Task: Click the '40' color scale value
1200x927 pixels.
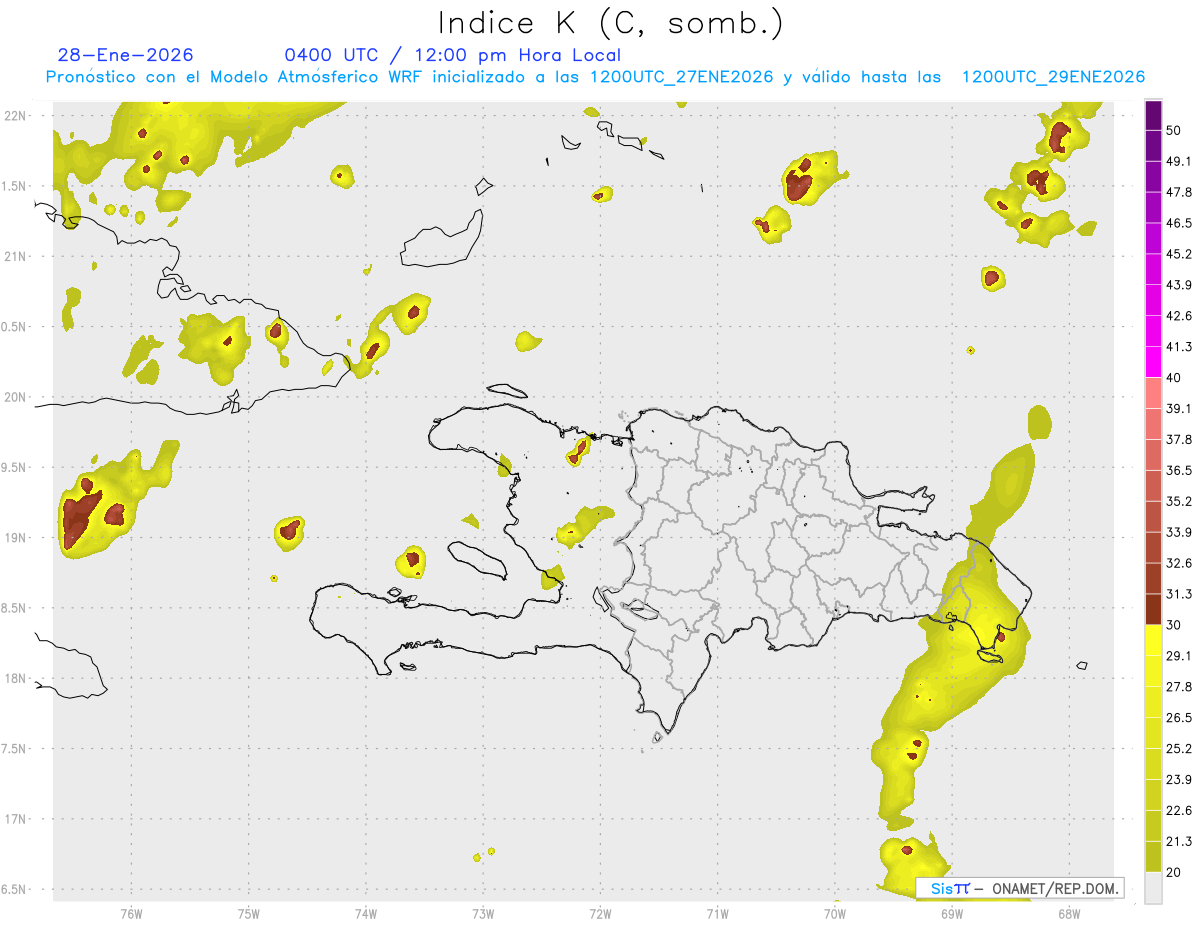Action: (1174, 378)
